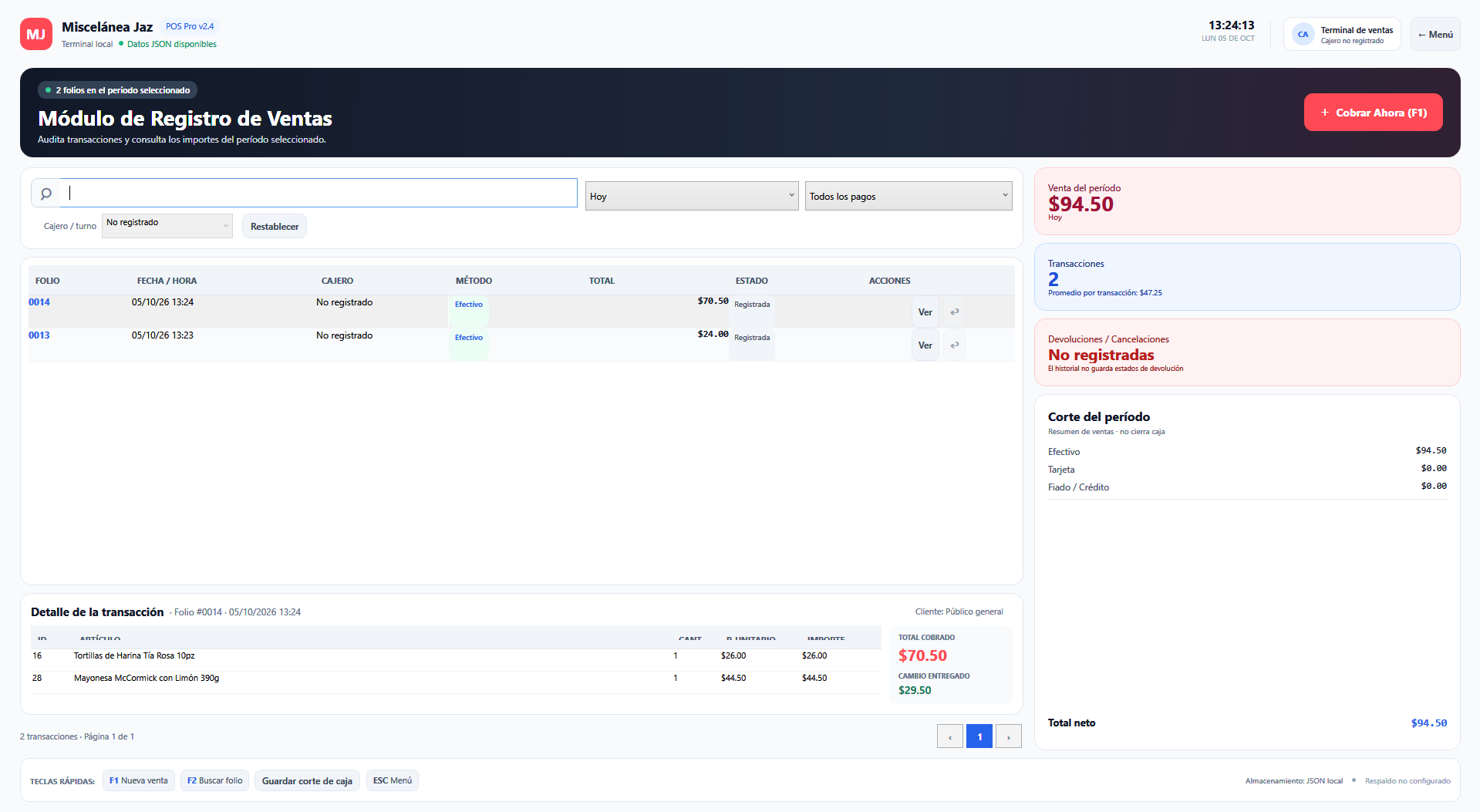
Task: Click F1 Nueva venta shortcut
Action: pos(139,780)
